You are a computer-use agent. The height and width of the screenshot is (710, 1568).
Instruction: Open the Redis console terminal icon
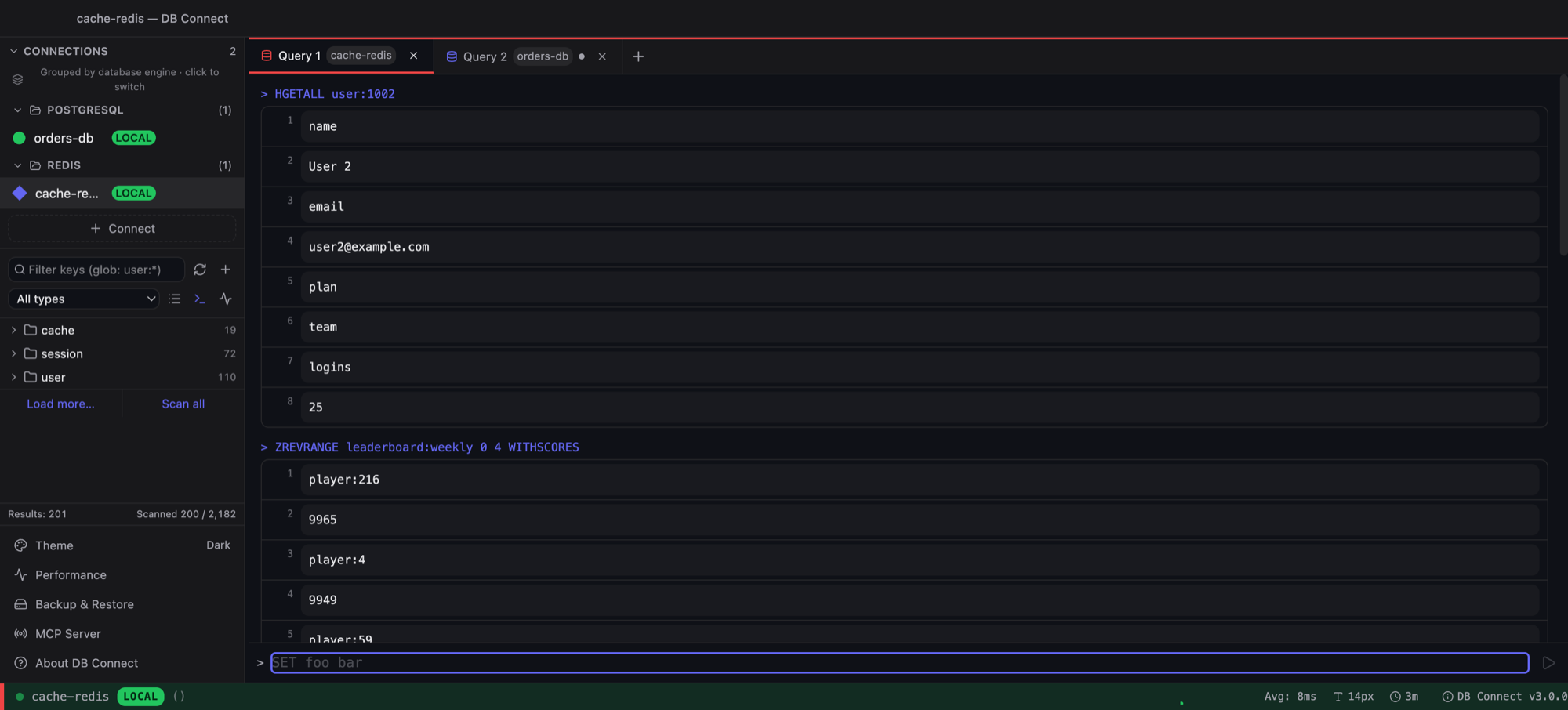(200, 299)
